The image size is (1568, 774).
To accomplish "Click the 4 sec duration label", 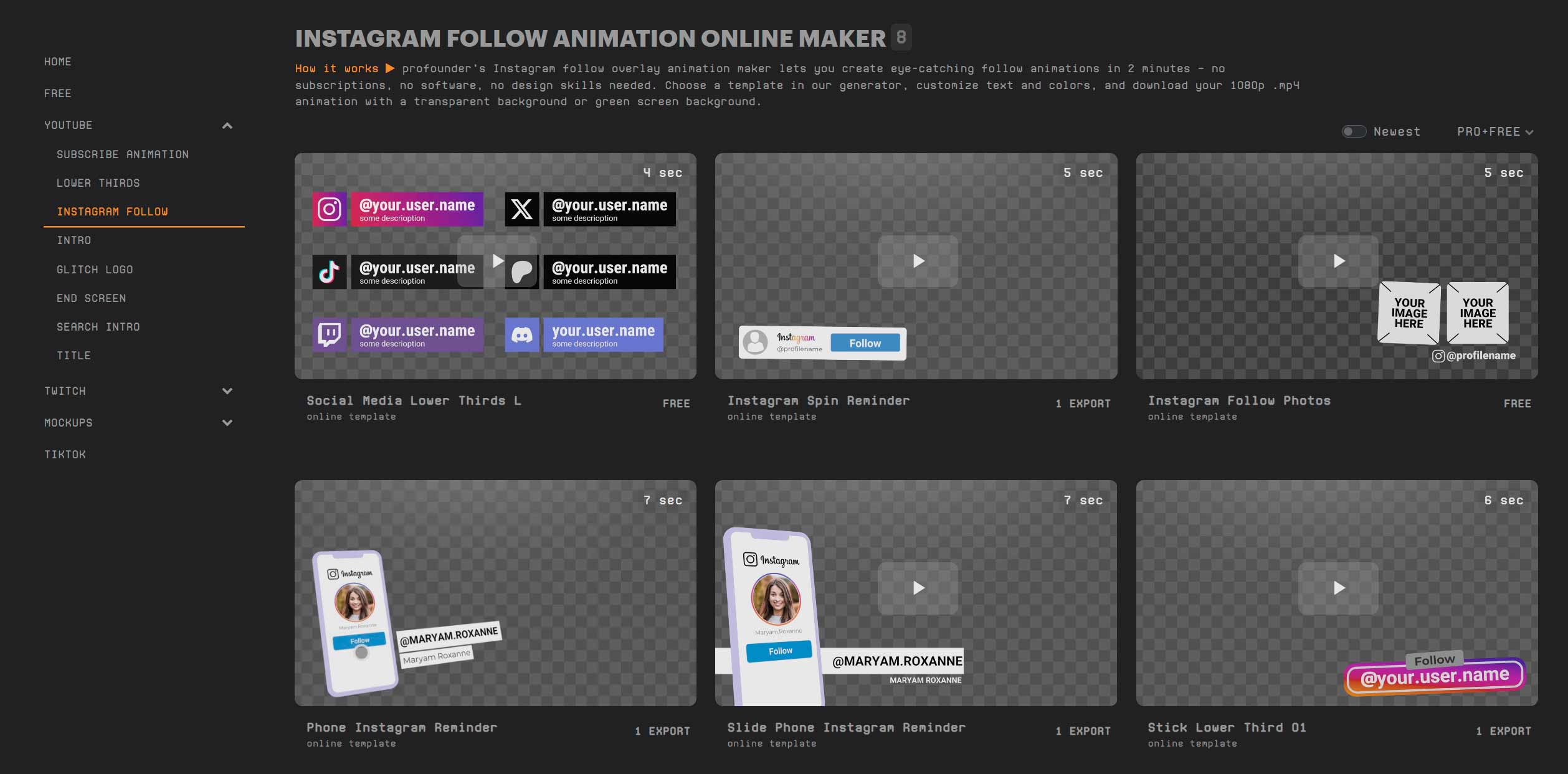I will (x=663, y=172).
